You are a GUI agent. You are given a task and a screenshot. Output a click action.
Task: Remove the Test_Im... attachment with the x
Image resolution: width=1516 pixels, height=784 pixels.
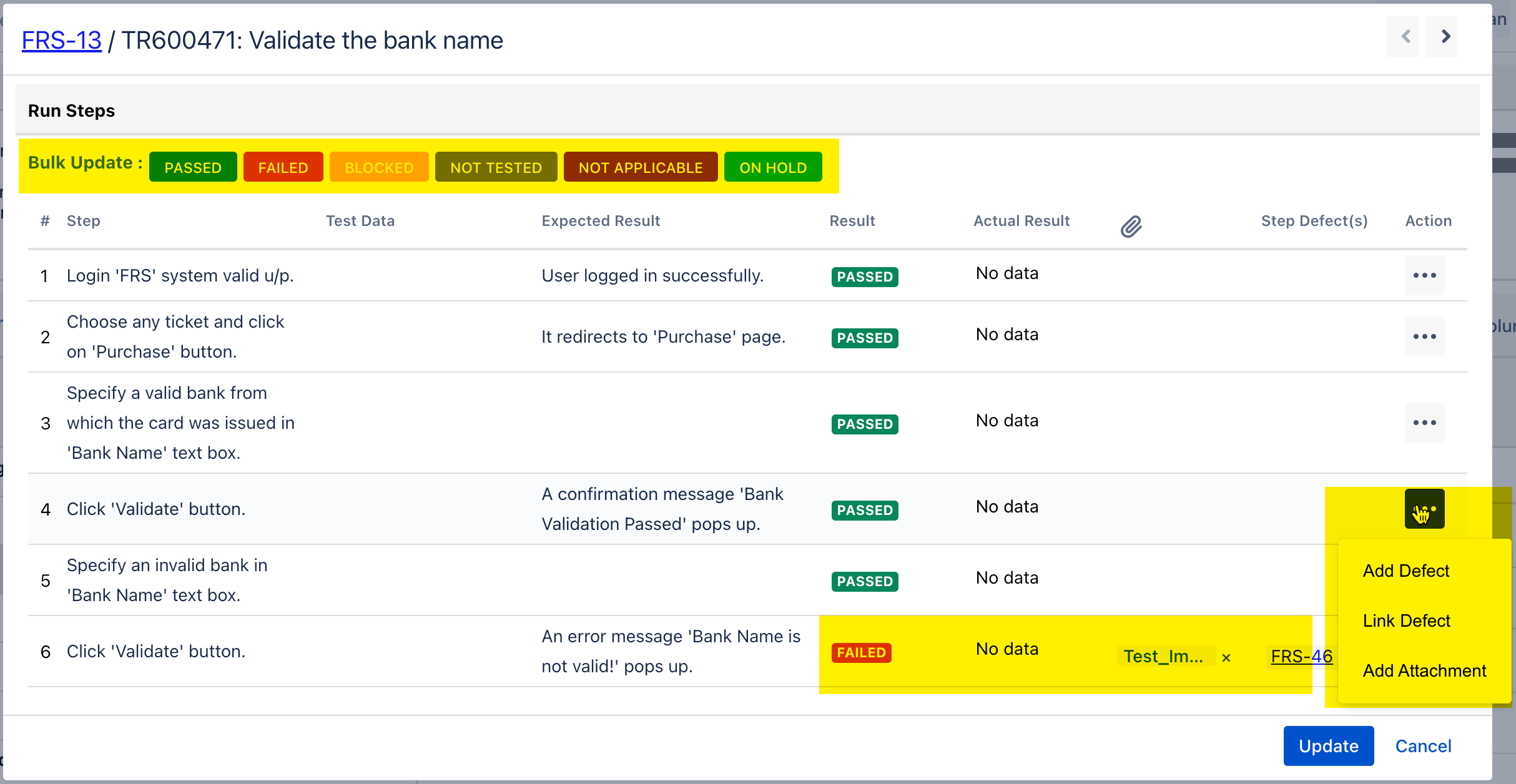click(1226, 657)
